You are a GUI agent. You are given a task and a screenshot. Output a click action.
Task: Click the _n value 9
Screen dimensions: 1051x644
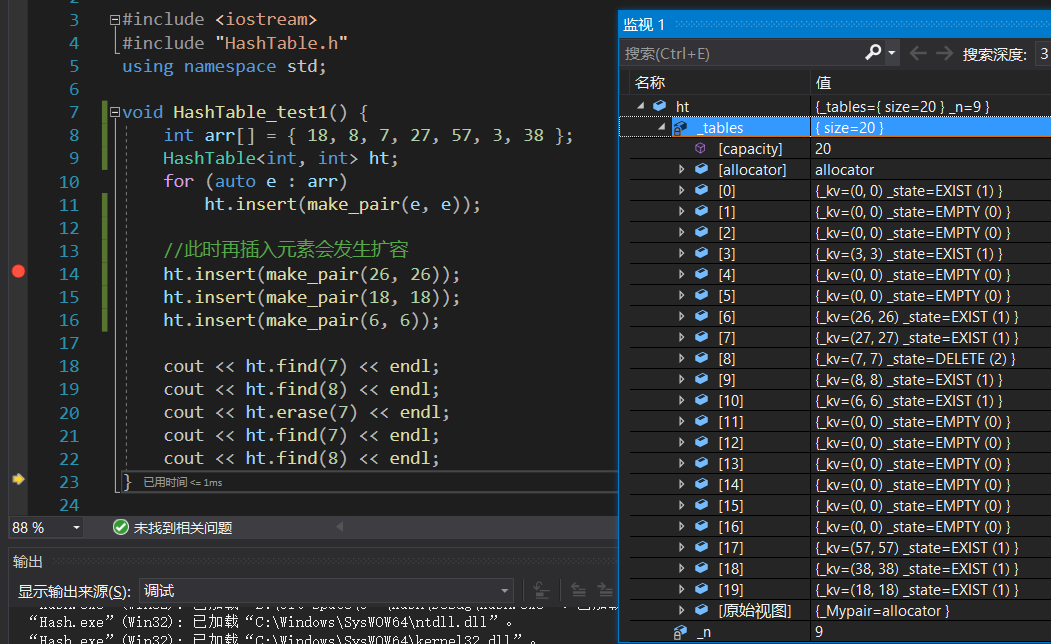point(819,632)
